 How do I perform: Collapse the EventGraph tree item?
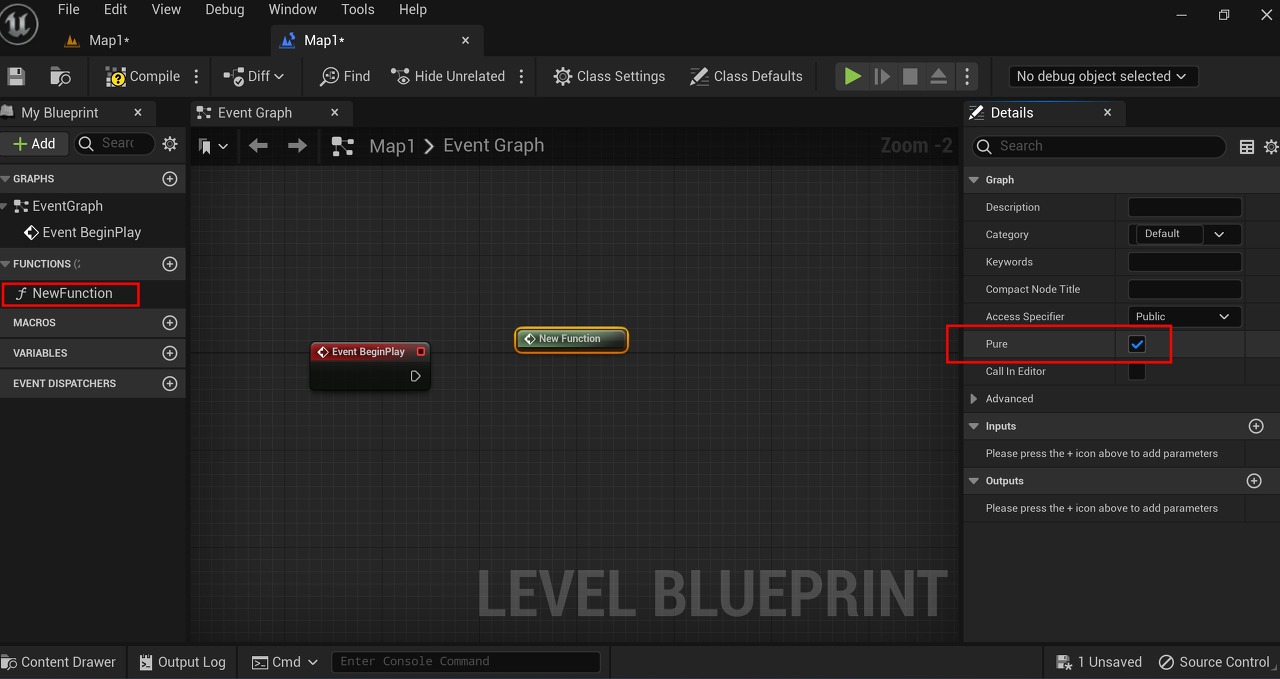click(6, 206)
